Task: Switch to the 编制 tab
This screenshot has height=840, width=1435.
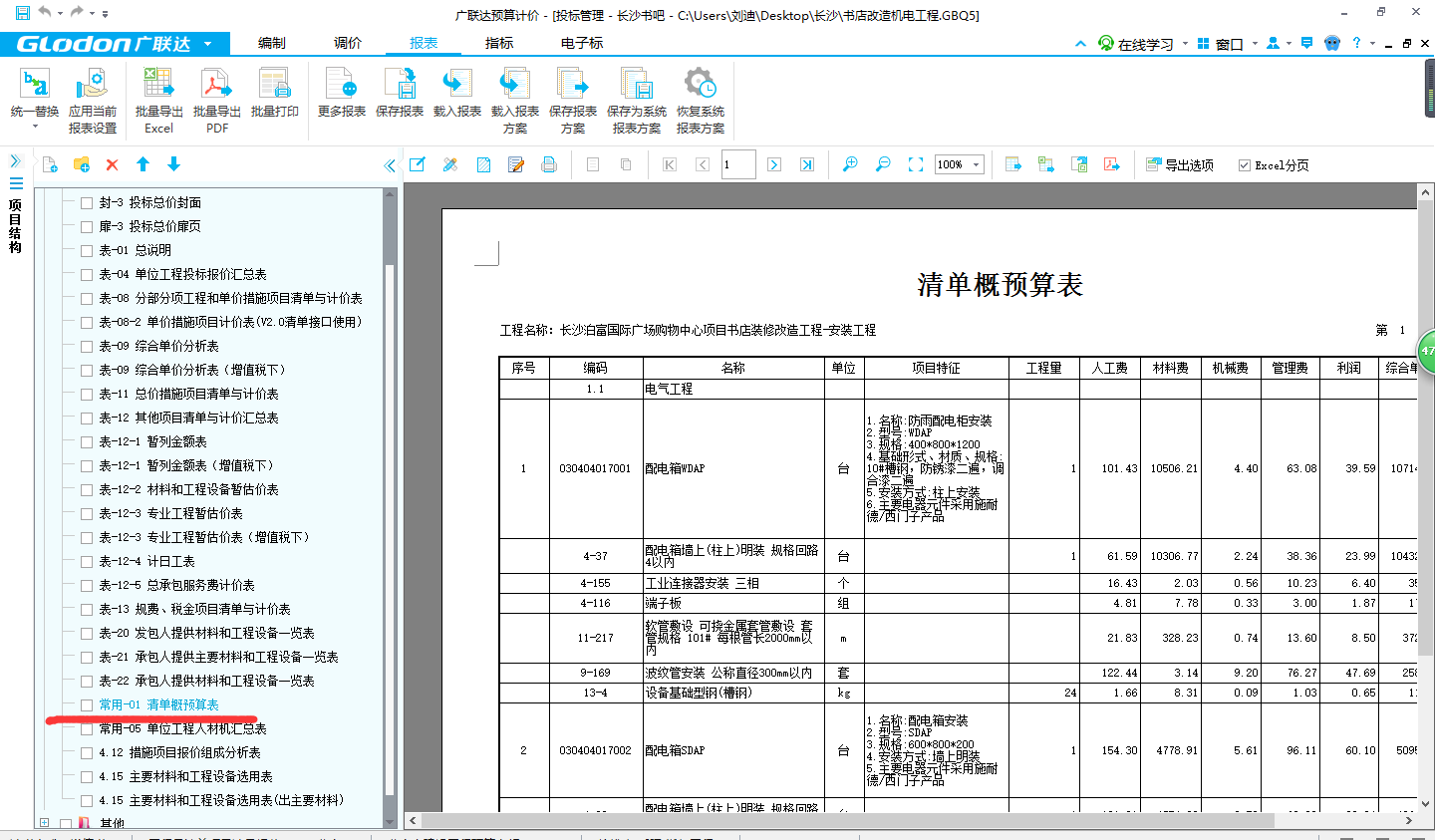Action: (272, 43)
